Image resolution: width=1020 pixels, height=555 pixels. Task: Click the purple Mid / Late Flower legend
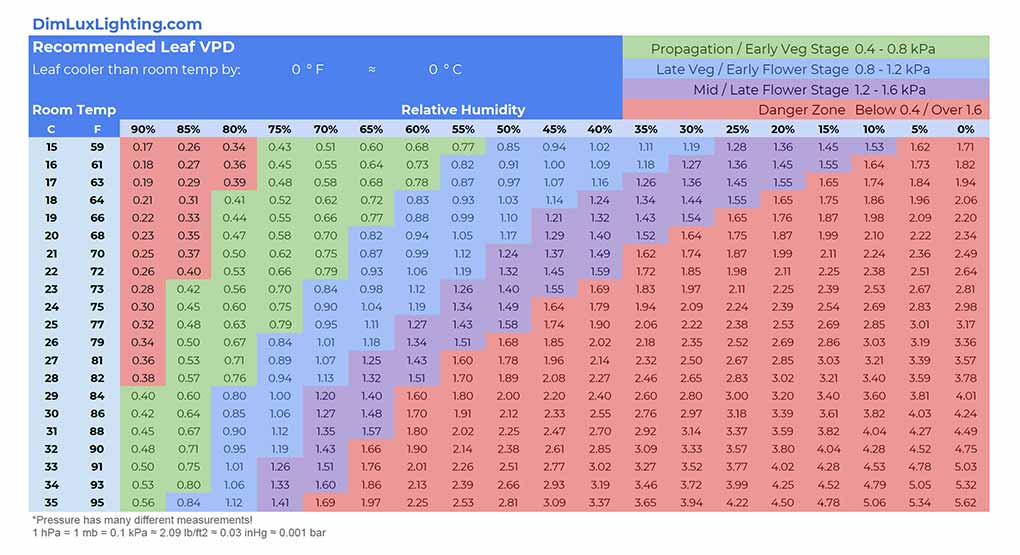805,90
